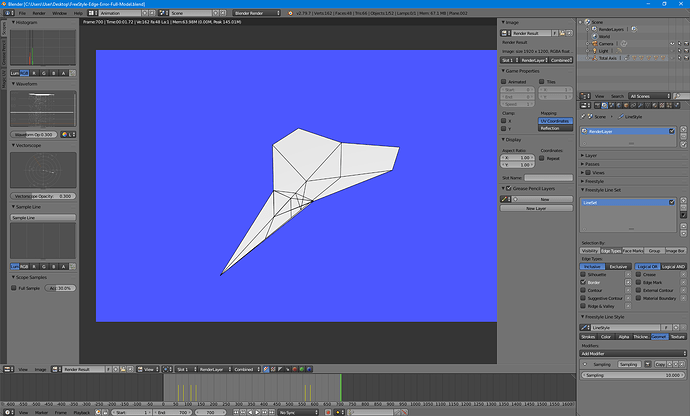Expand the Passes panel
This screenshot has height=416, width=690.
(x=590, y=164)
